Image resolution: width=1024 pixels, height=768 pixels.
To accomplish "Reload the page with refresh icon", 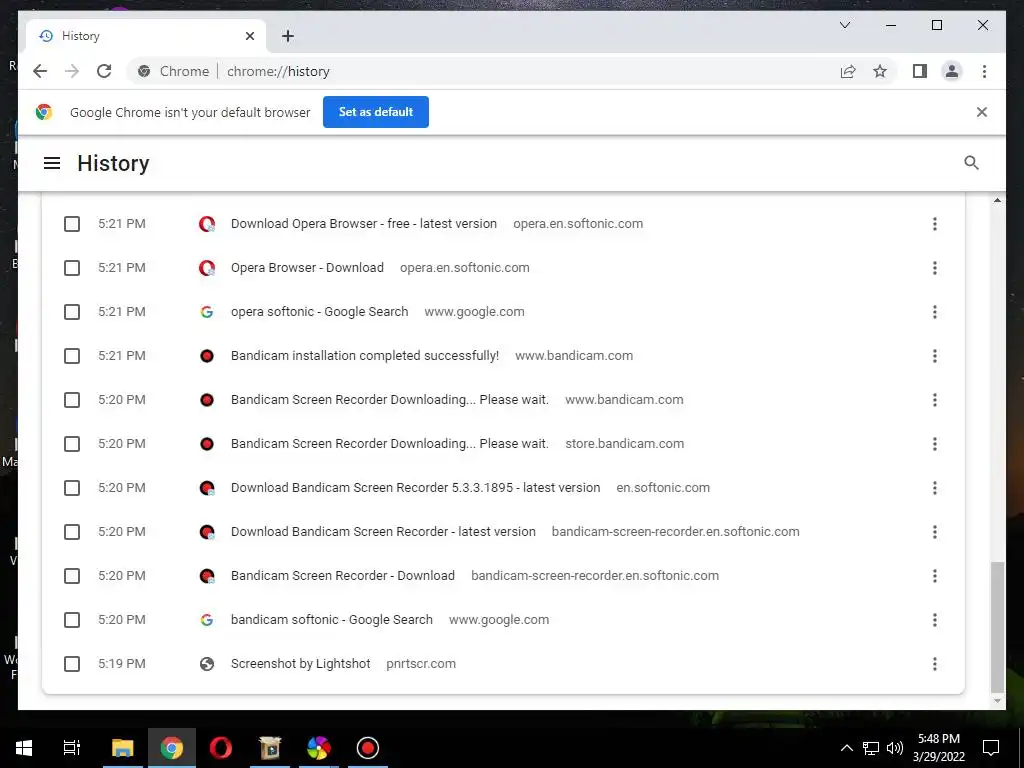I will [x=104, y=71].
